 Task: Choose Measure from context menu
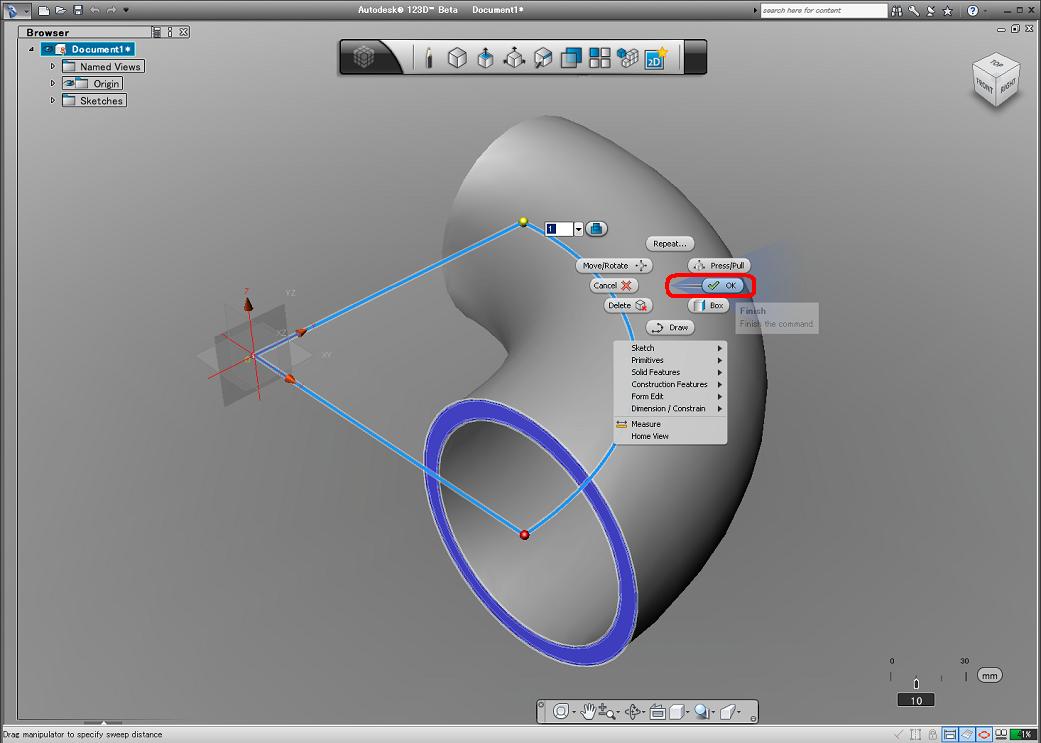[670, 424]
